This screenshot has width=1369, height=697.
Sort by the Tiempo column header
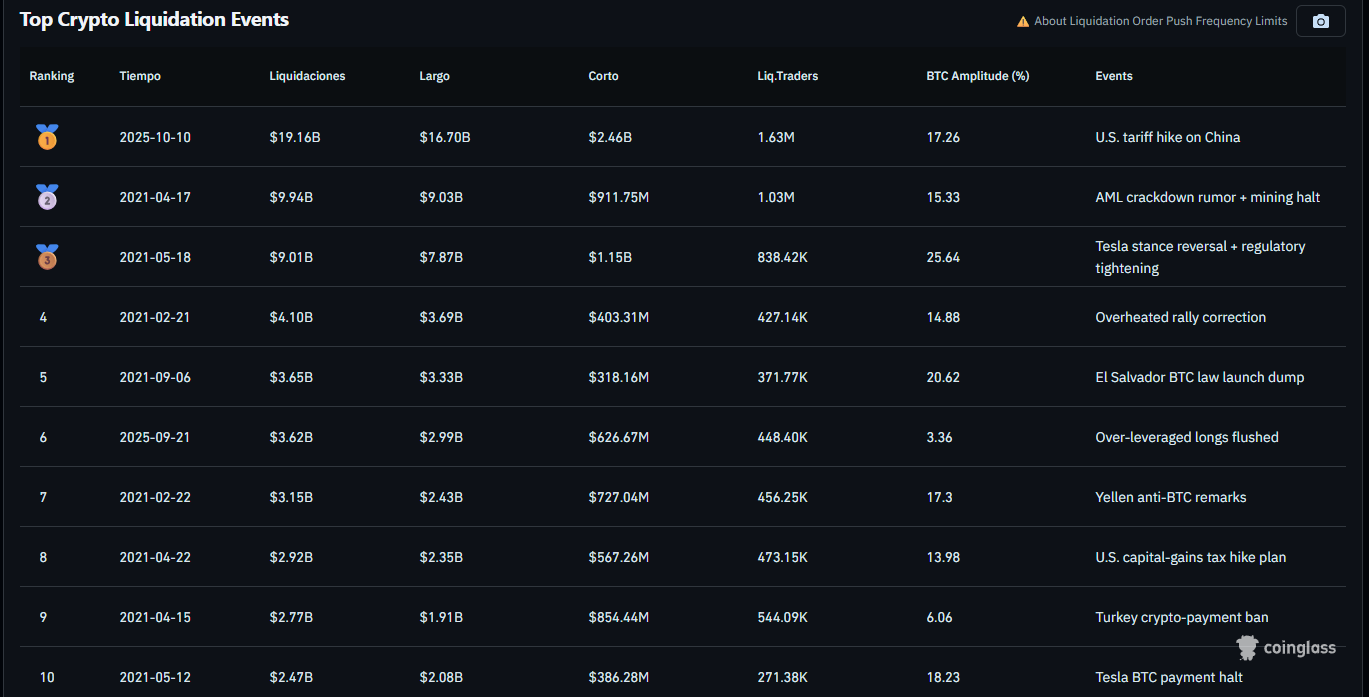click(140, 76)
